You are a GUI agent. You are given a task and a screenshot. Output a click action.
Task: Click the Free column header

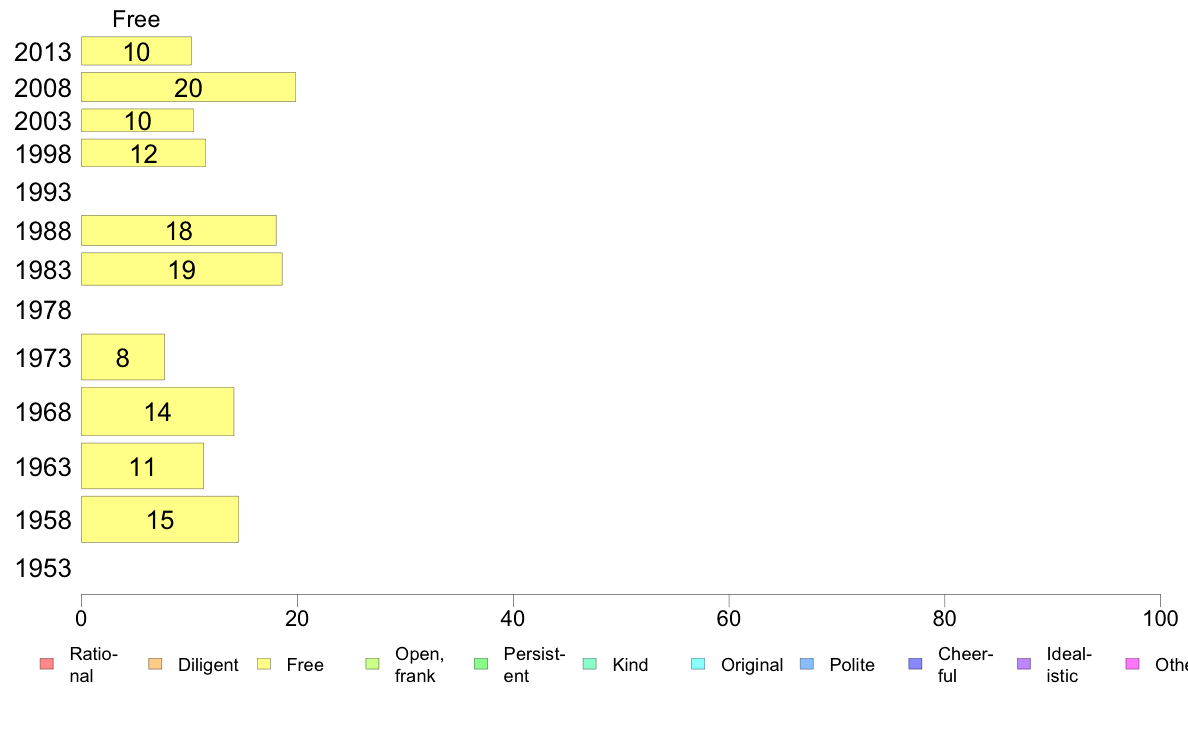coord(136,19)
